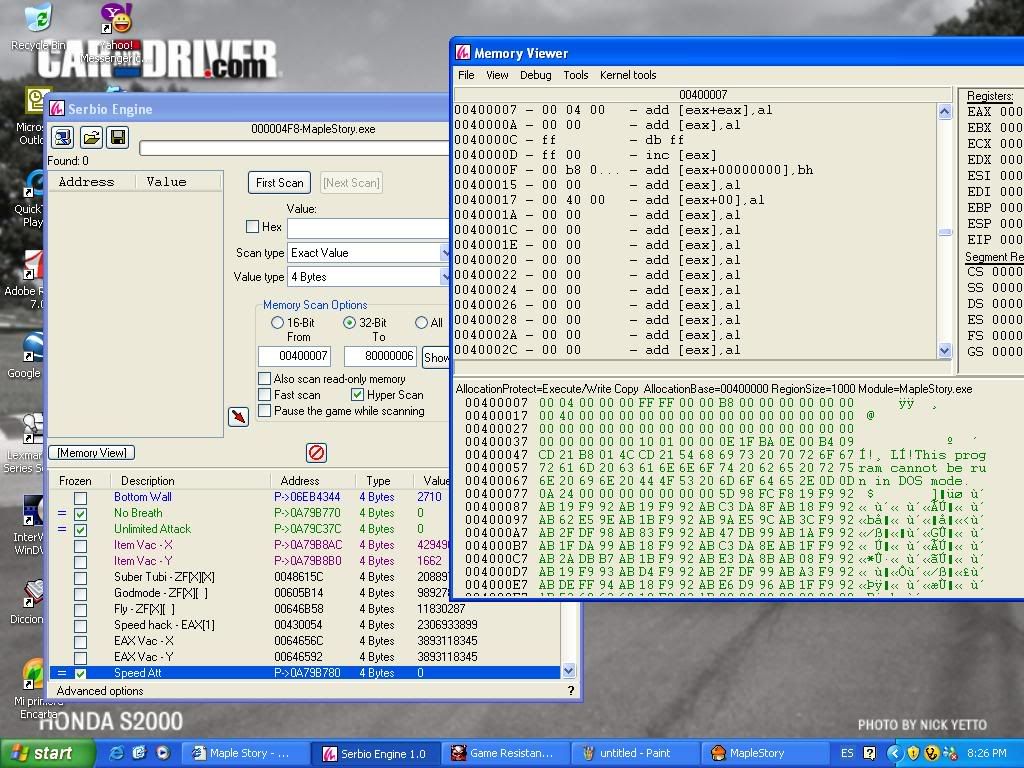1024x768 pixels.
Task: Select Speed Att row in address list
Action: [304, 673]
